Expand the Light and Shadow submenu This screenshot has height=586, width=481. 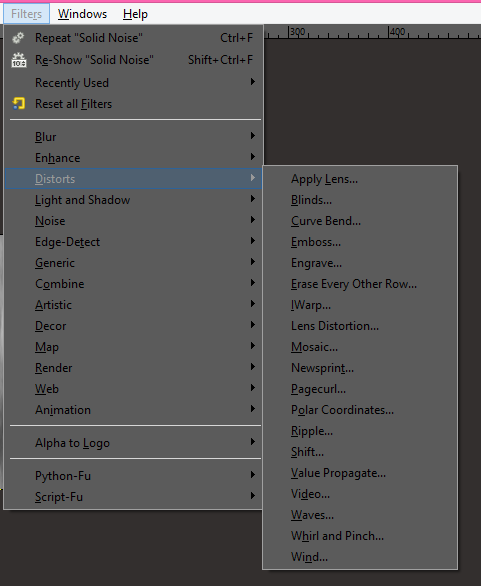pyautogui.click(x=133, y=200)
